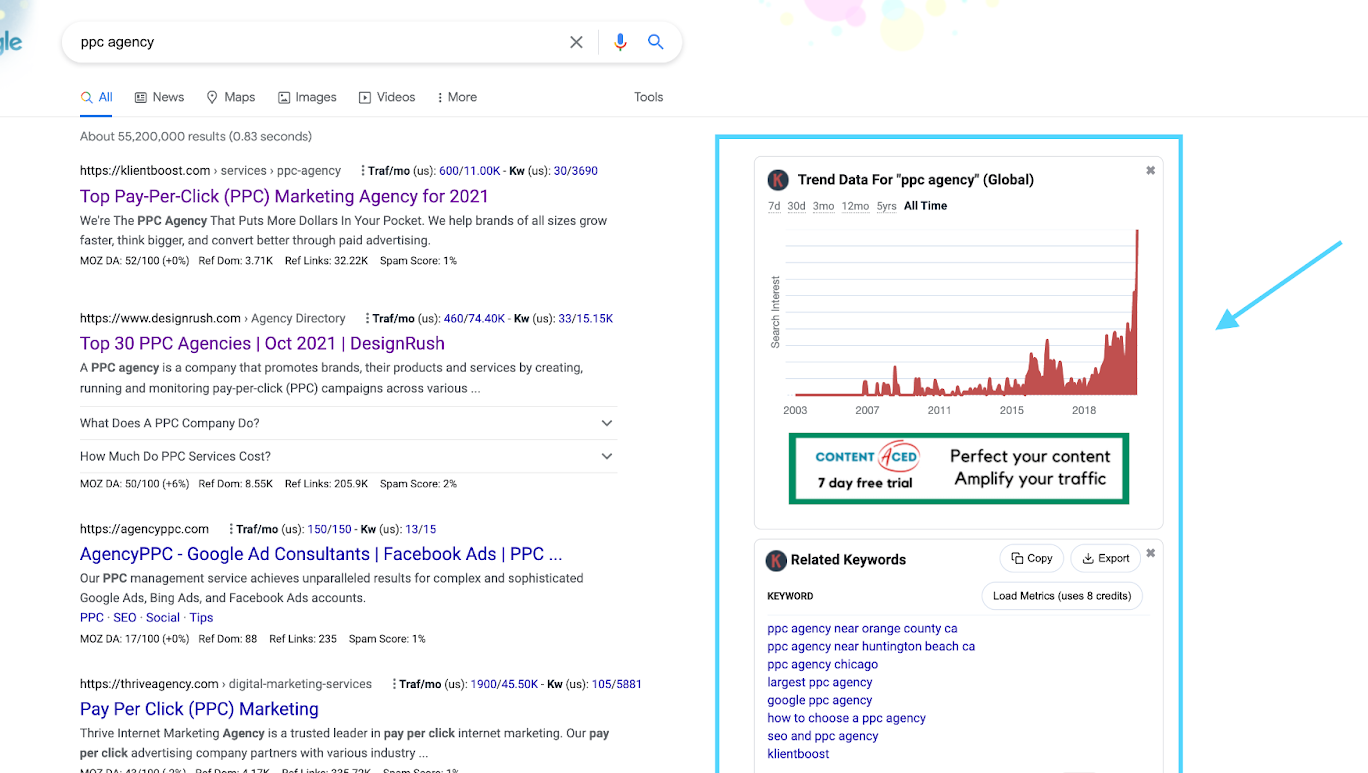Image resolution: width=1368 pixels, height=773 pixels.
Task: Switch to the Images tab
Action: coord(307,97)
